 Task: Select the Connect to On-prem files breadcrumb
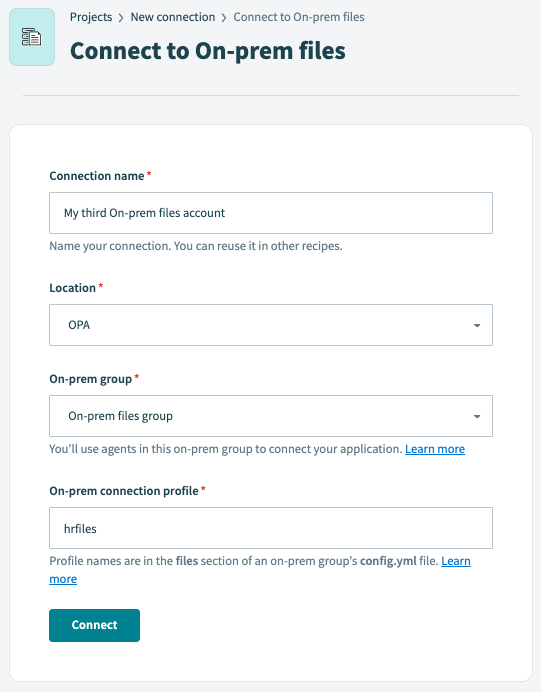(x=299, y=17)
